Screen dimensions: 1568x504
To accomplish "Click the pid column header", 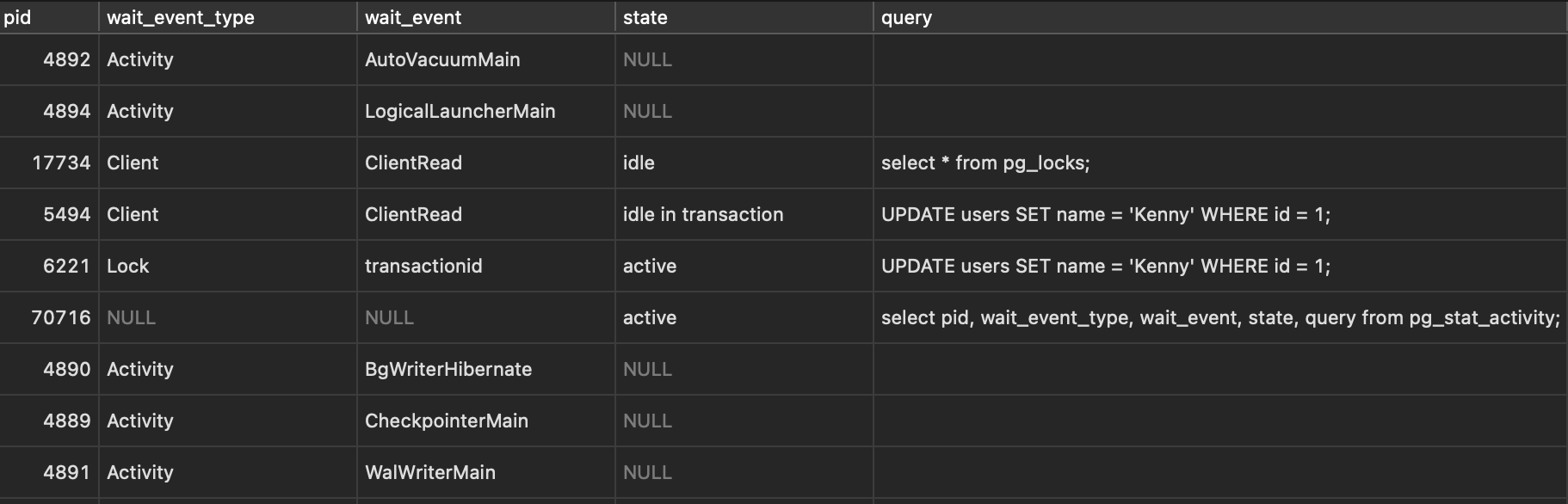I will (17, 17).
